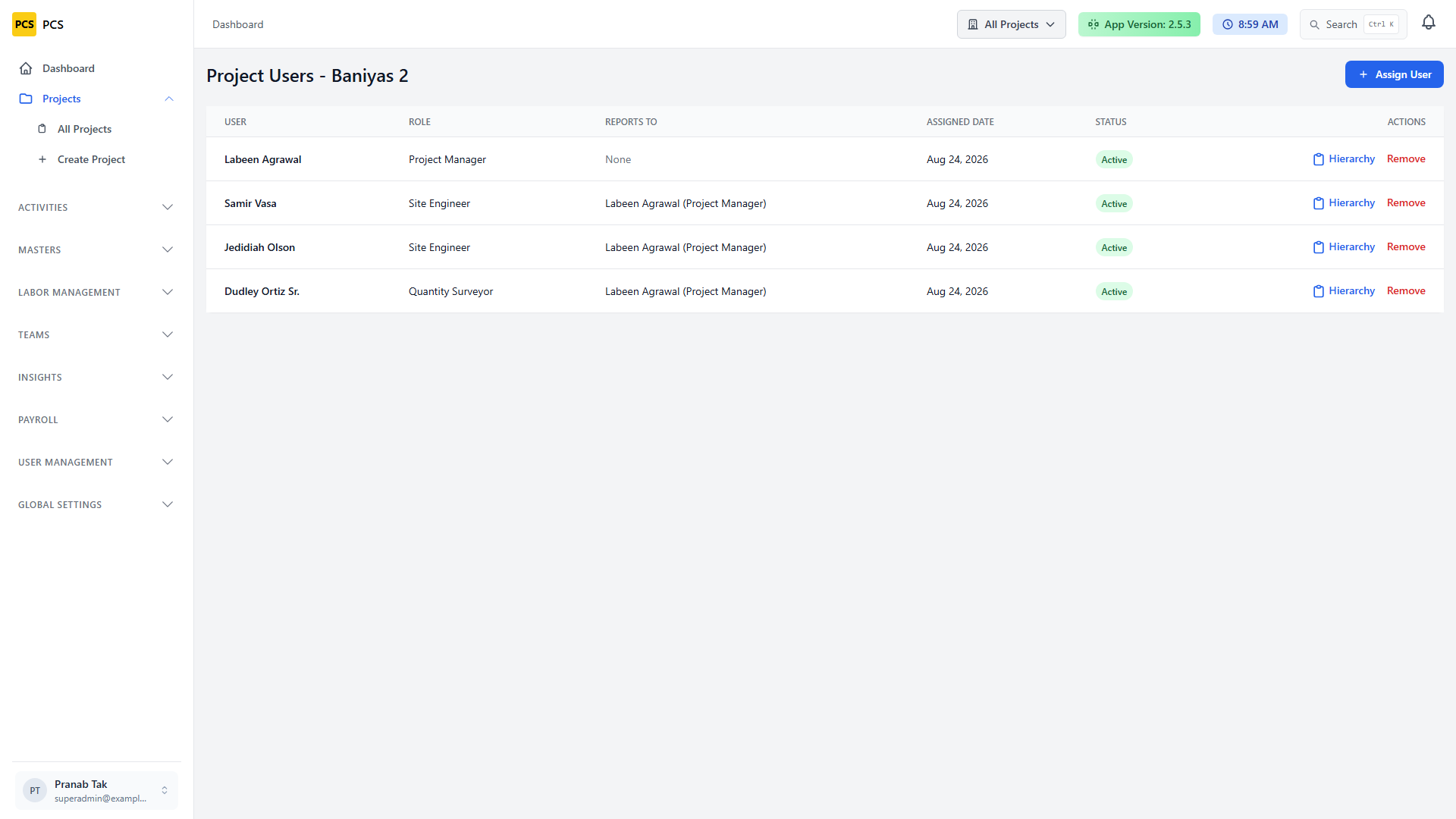The image size is (1456, 819).
Task: Click the PCS logo icon
Action: pos(24,24)
